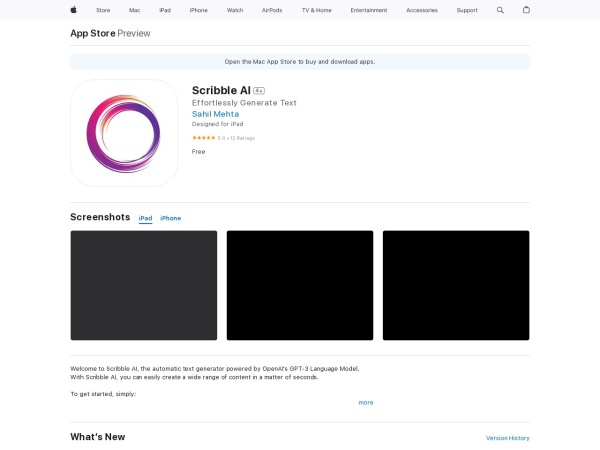Open the search magnifier icon

point(501,10)
